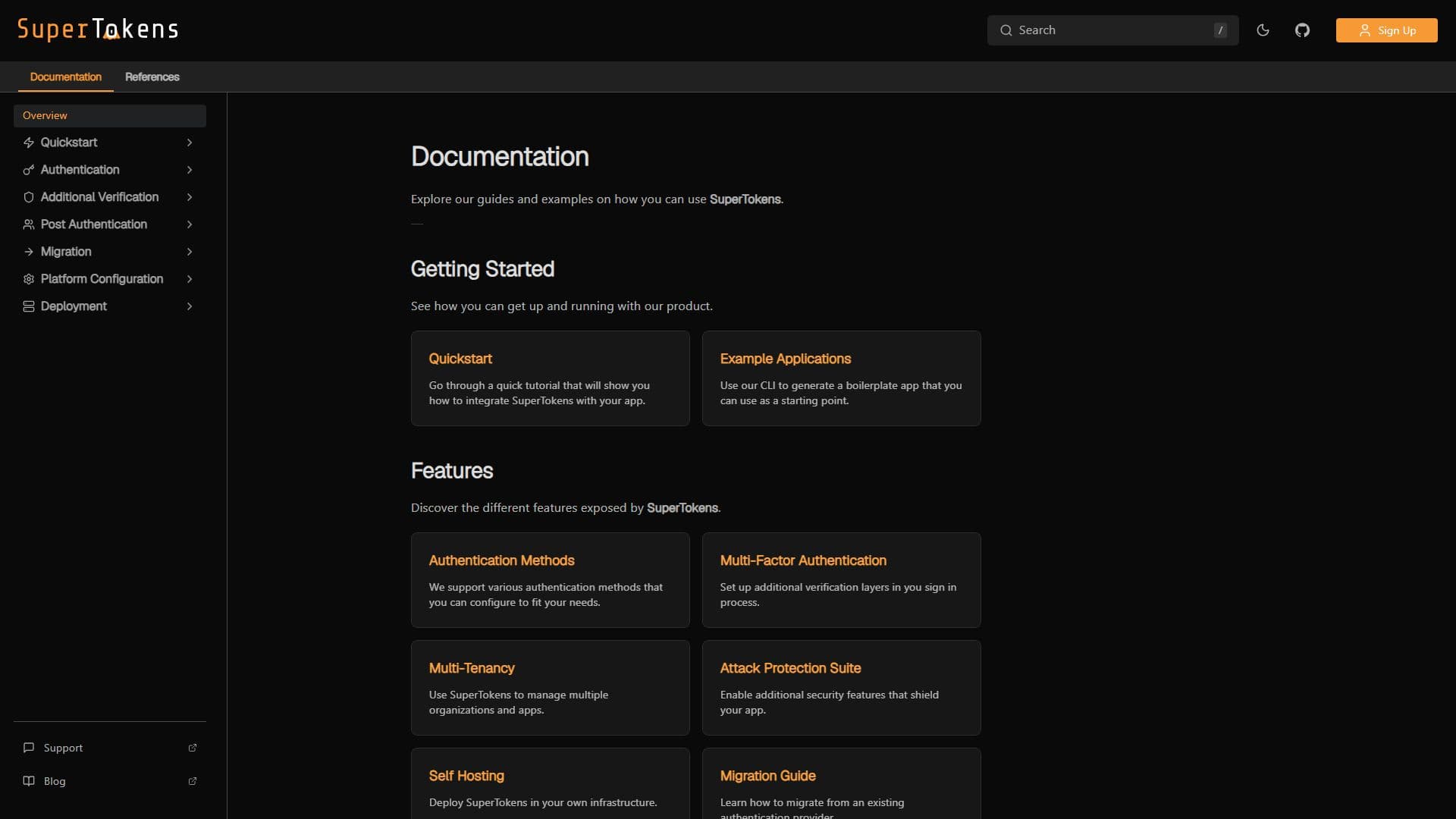Switch to the References tab
1456x819 pixels.
pos(152,77)
